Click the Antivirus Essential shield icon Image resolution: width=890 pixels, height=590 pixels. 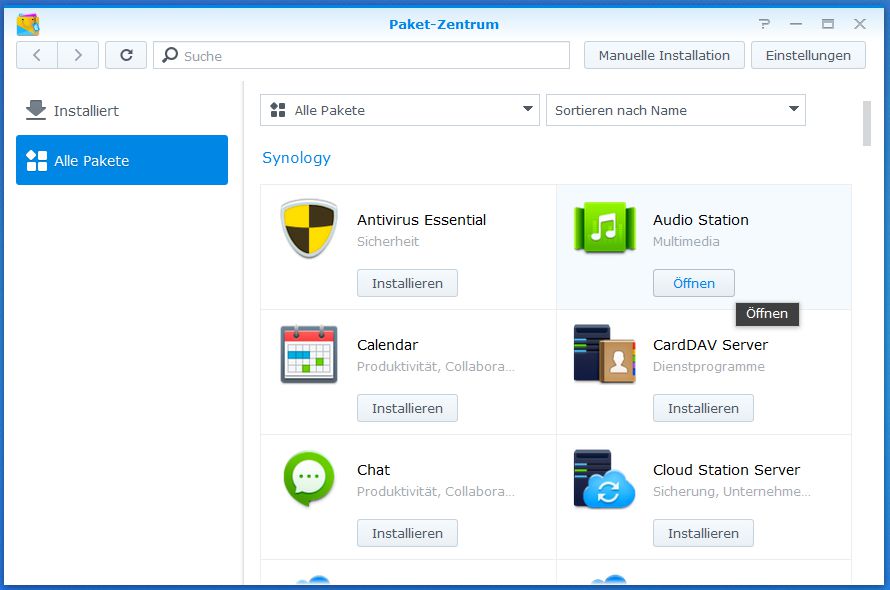[x=309, y=228]
